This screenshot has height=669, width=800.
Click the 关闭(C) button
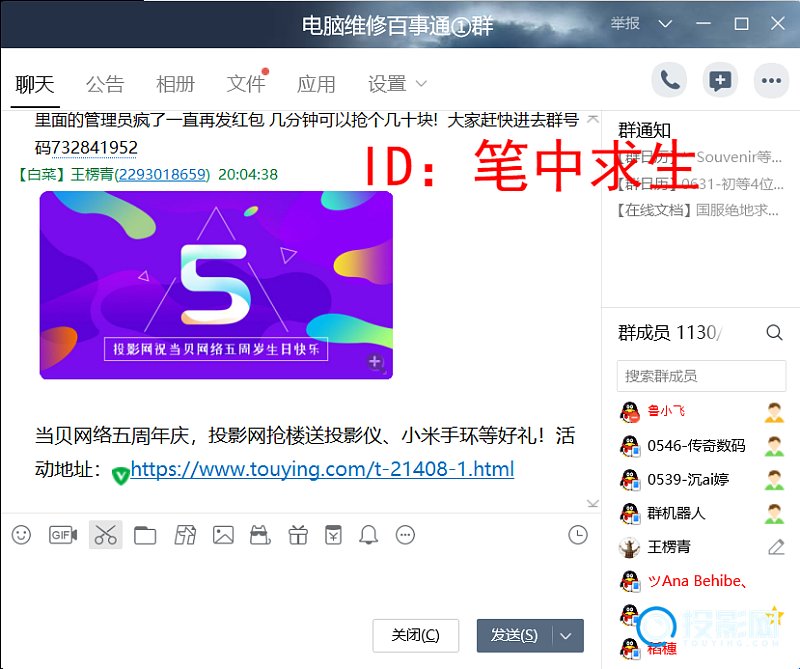point(415,635)
